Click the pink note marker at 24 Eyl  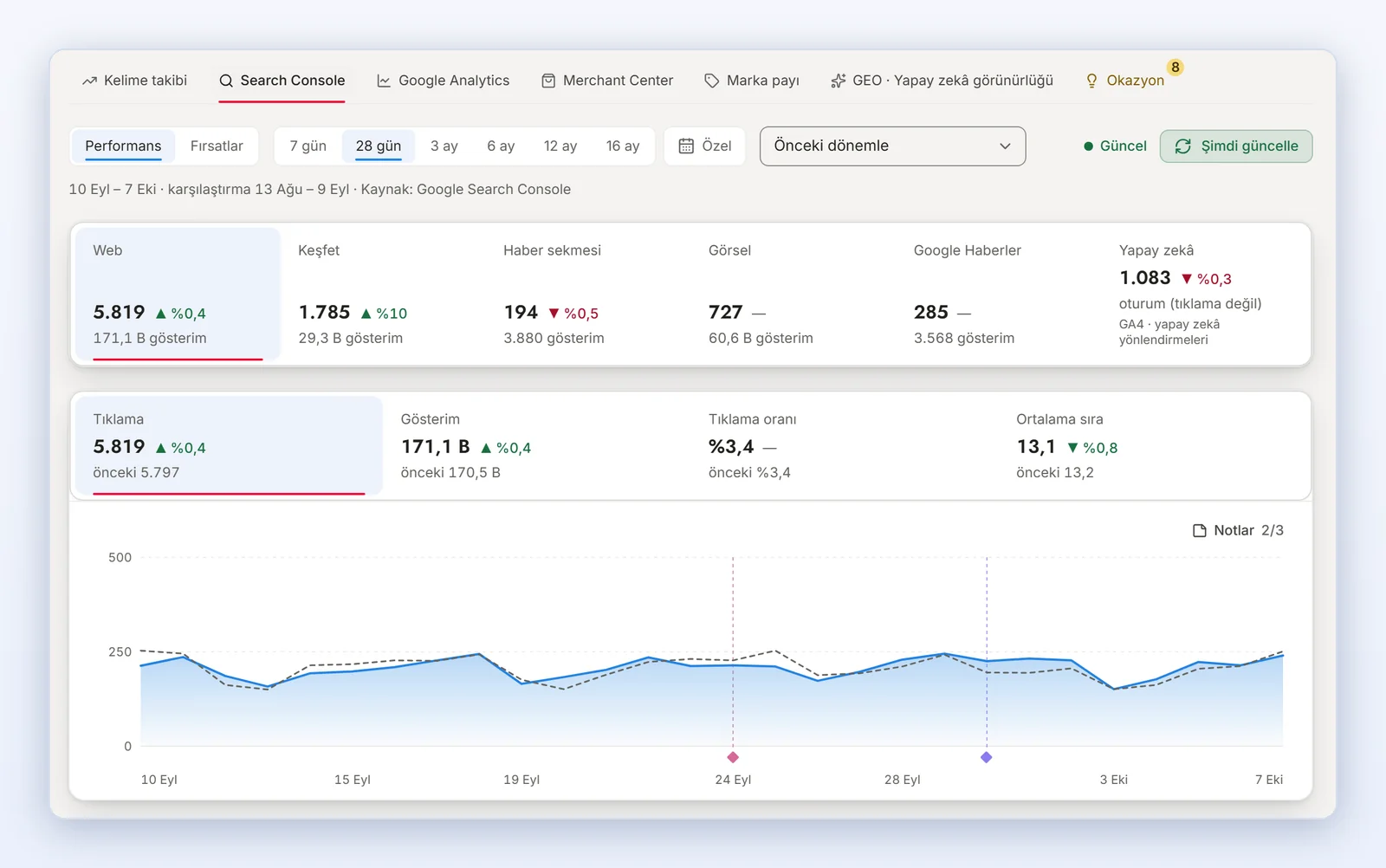(733, 757)
